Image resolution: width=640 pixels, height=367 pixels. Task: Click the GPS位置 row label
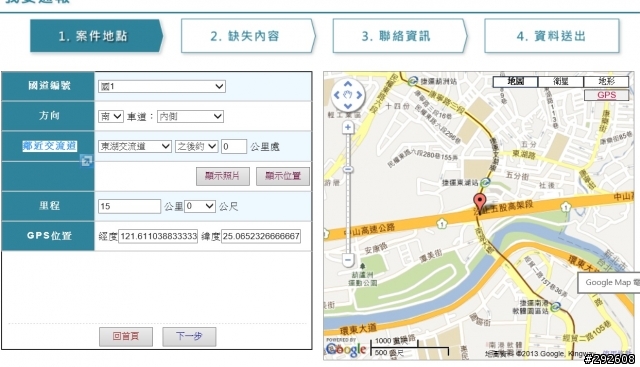(x=49, y=236)
